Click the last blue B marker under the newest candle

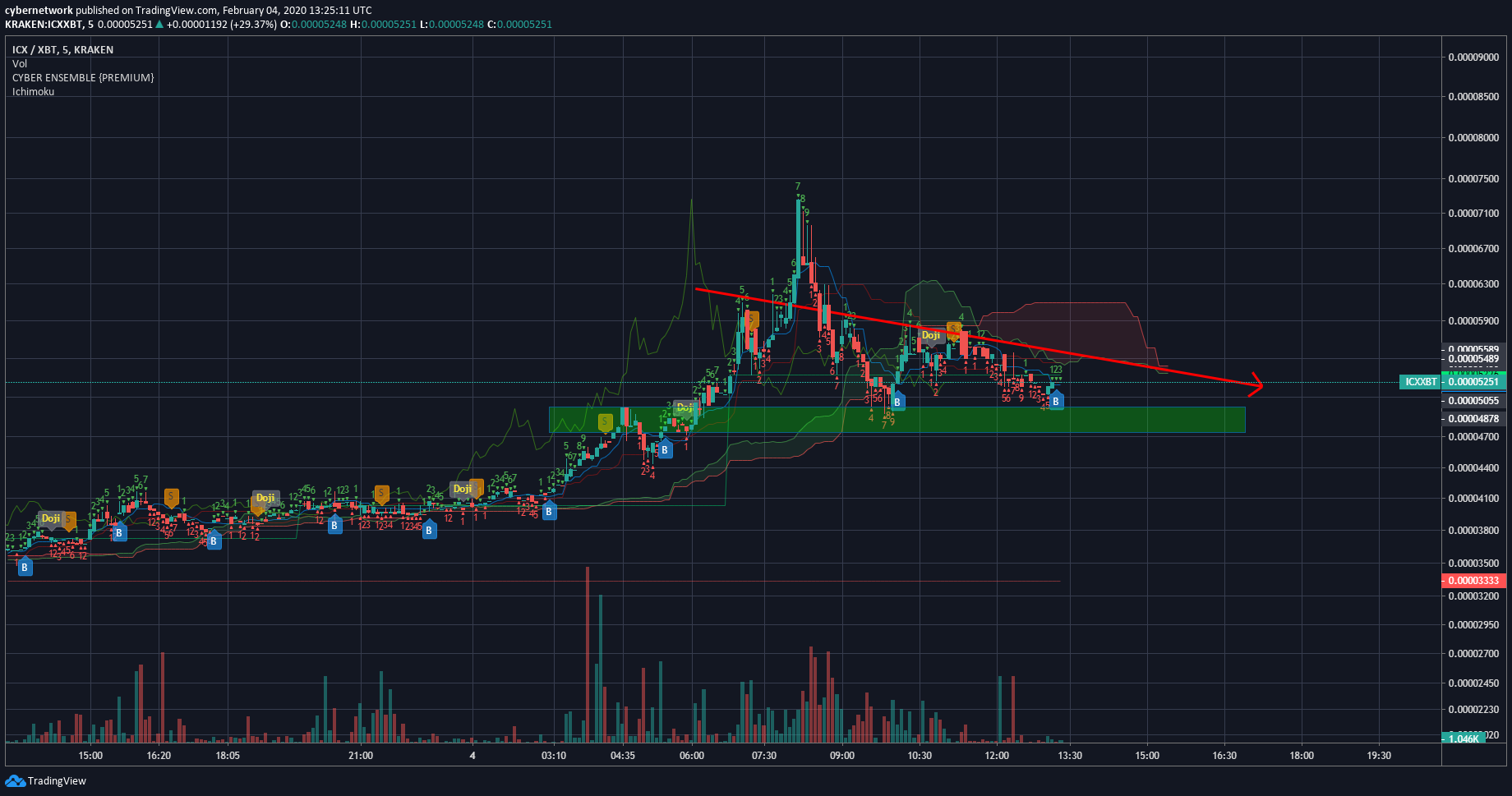pyautogui.click(x=1056, y=401)
